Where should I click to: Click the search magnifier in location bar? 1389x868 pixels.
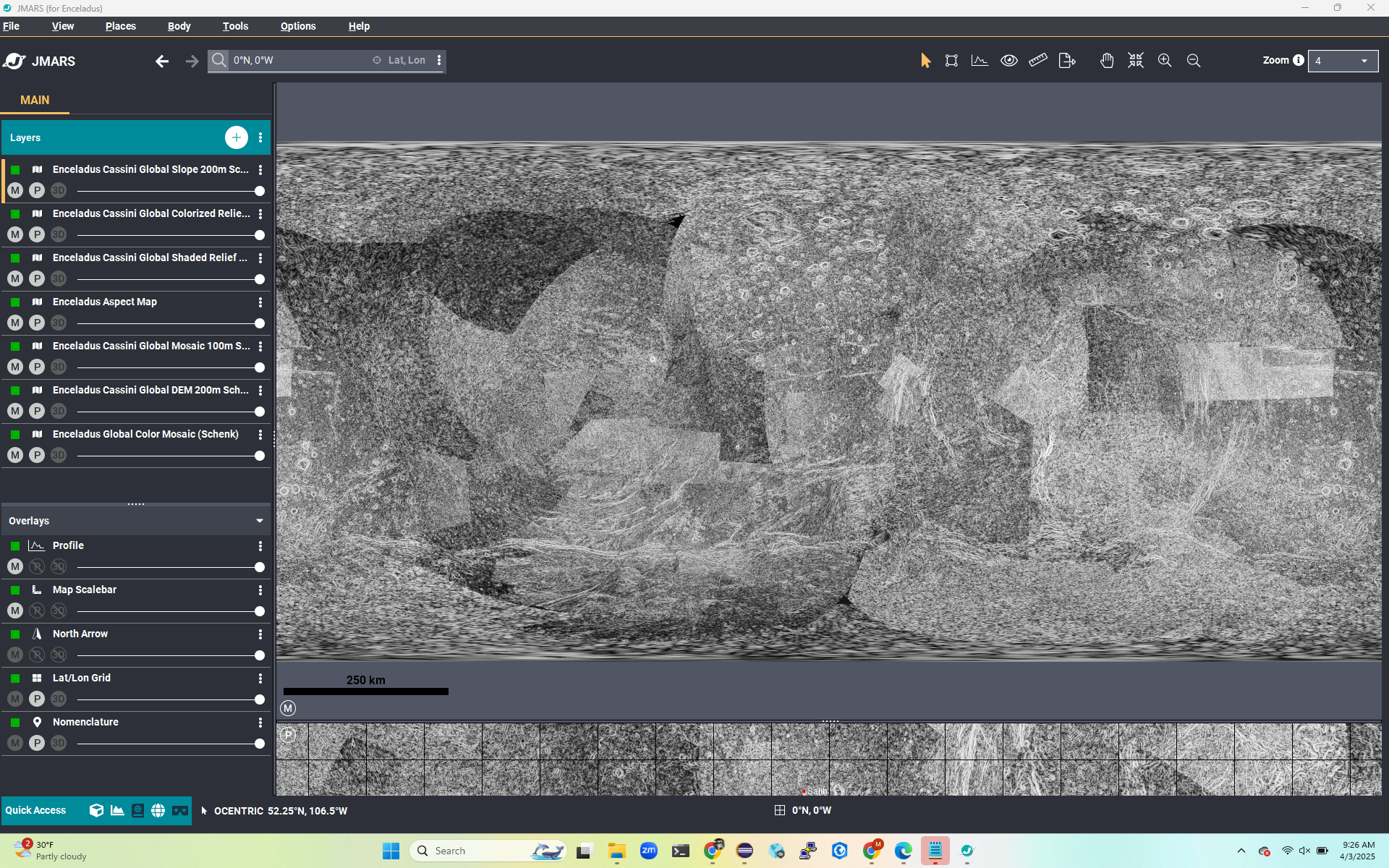point(219,60)
